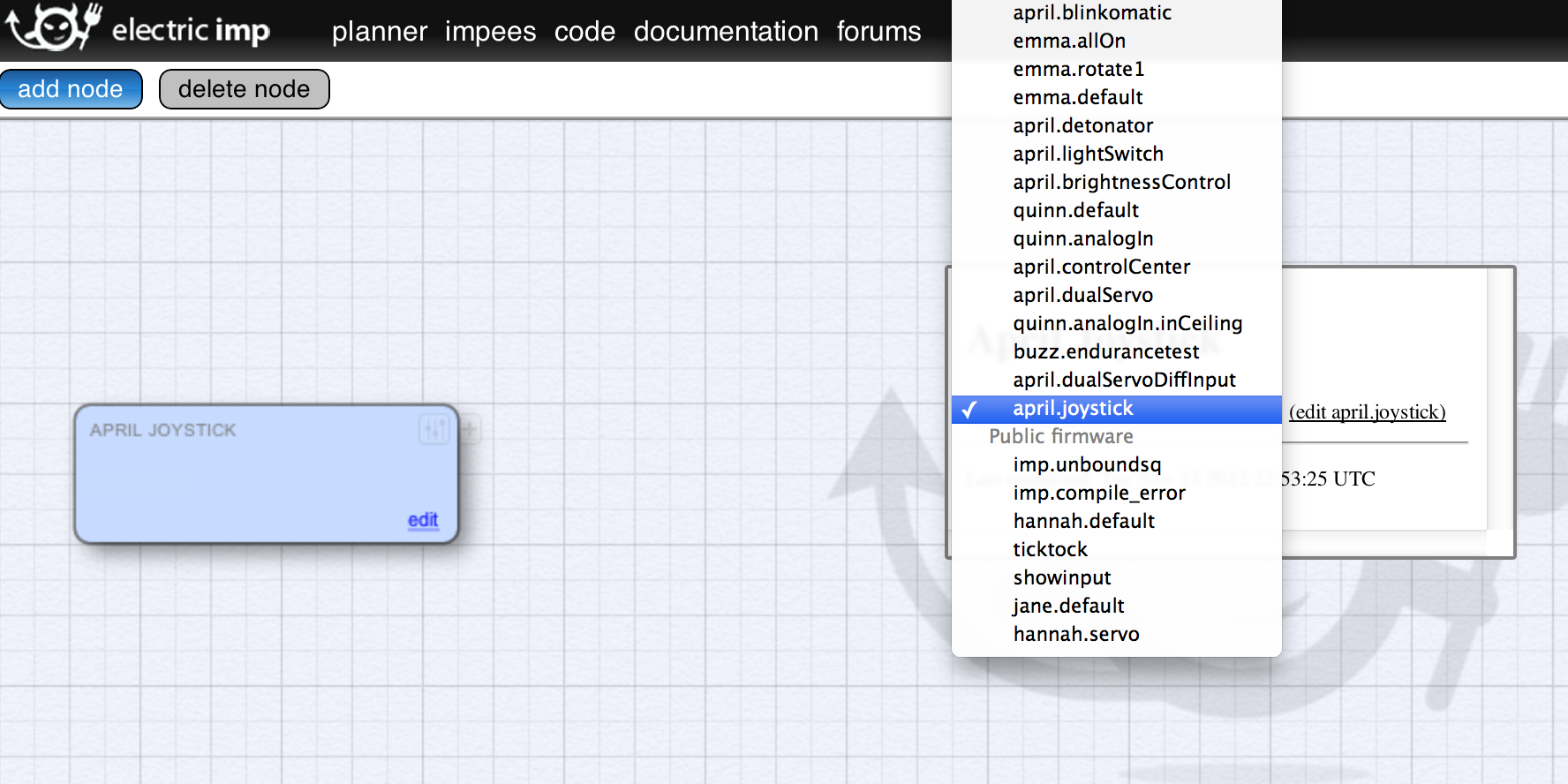Pick april.dualServoDiffInput option
Image resolution: width=1568 pixels, height=784 pixels.
pos(1117,380)
